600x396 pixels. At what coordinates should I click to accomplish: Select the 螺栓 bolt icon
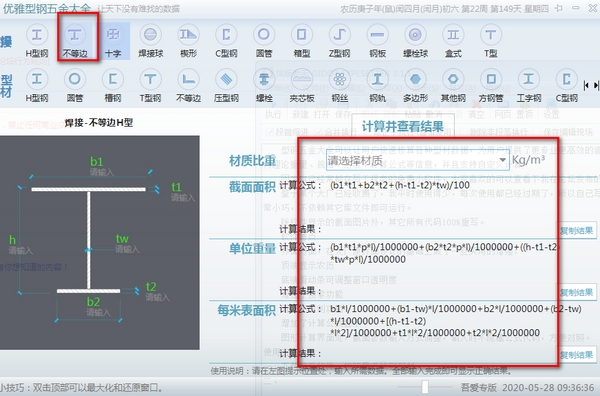(264, 86)
